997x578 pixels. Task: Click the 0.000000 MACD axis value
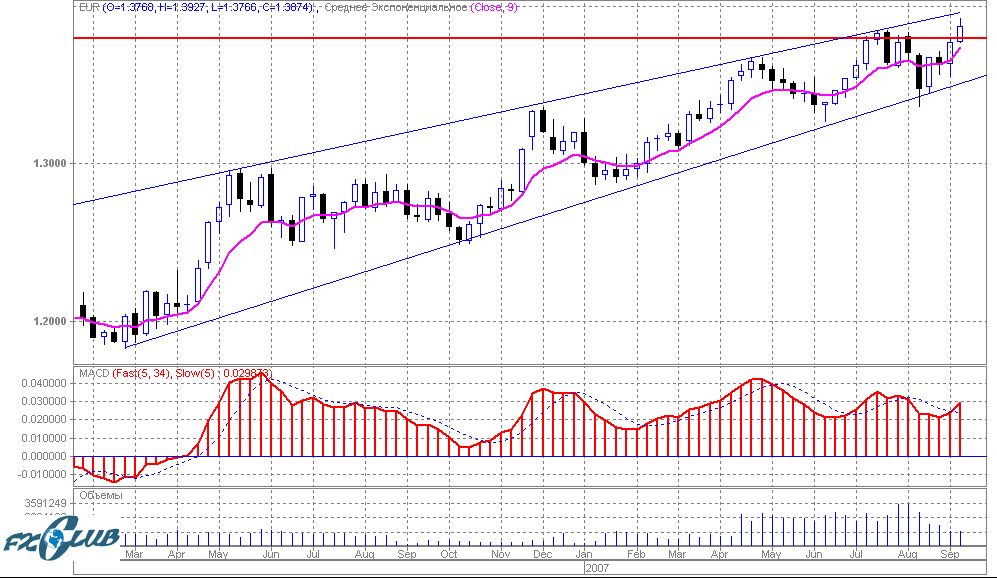[x=44, y=457]
